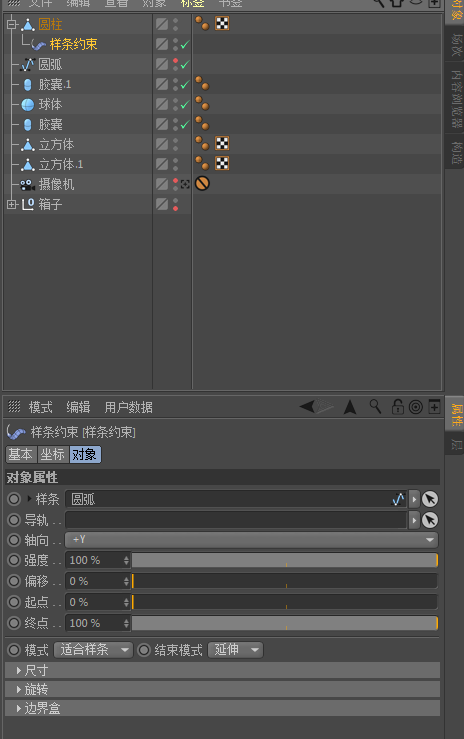Viewport: 464px width, 739px height.
Task: Open the 编辑 menu in attribute manager
Action: (78, 407)
